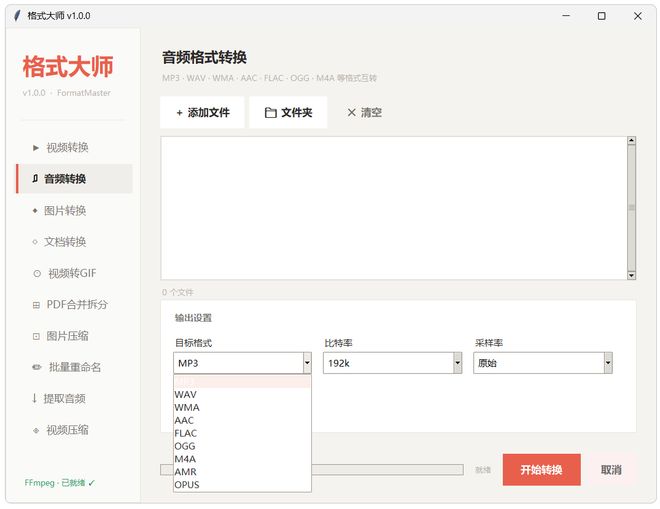Choose WMA from the format list
This screenshot has width=660, height=509.
(242, 408)
